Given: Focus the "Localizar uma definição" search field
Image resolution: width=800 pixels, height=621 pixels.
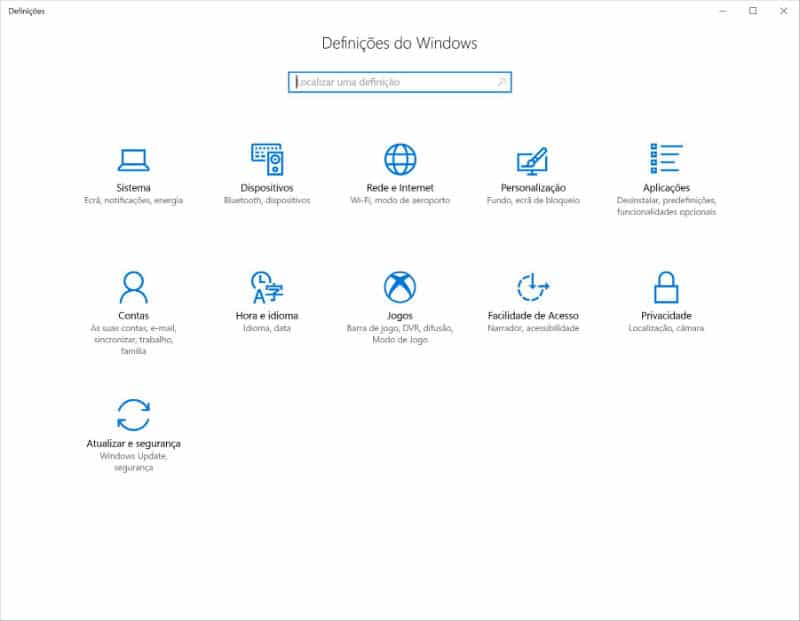Looking at the screenshot, I should click(x=400, y=82).
